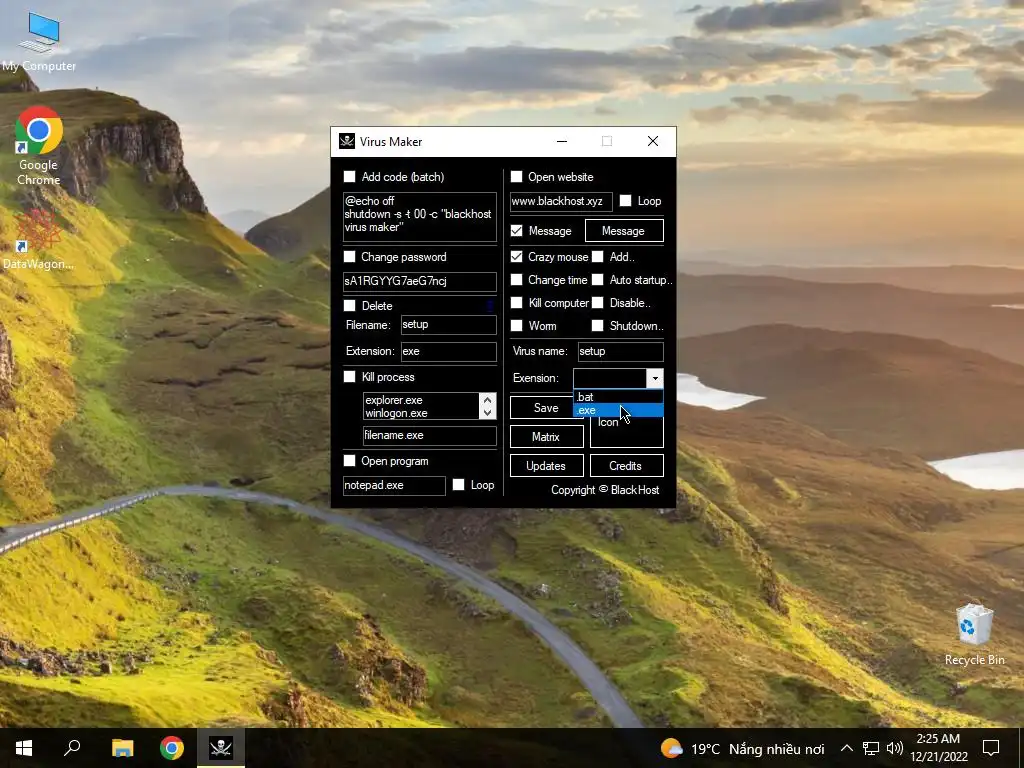Enable the Open website checkbox
Image resolution: width=1024 pixels, height=768 pixels.
tap(517, 176)
